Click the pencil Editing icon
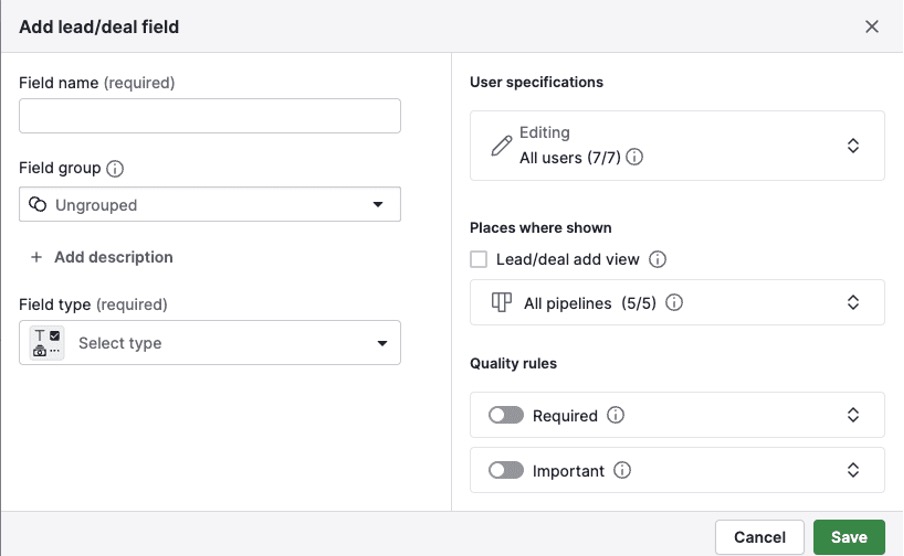The height and width of the screenshot is (556, 904). point(501,146)
